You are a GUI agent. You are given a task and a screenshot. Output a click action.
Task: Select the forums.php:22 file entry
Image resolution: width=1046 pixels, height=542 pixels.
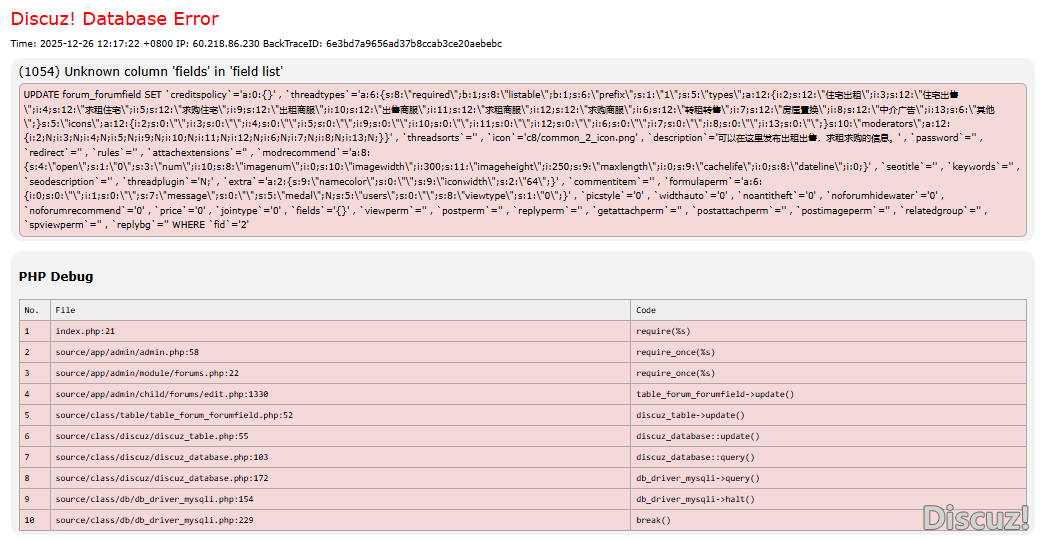pos(147,373)
